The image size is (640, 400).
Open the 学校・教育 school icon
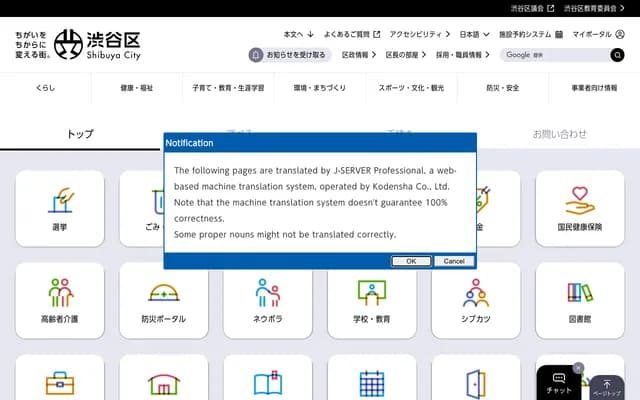pos(372,293)
